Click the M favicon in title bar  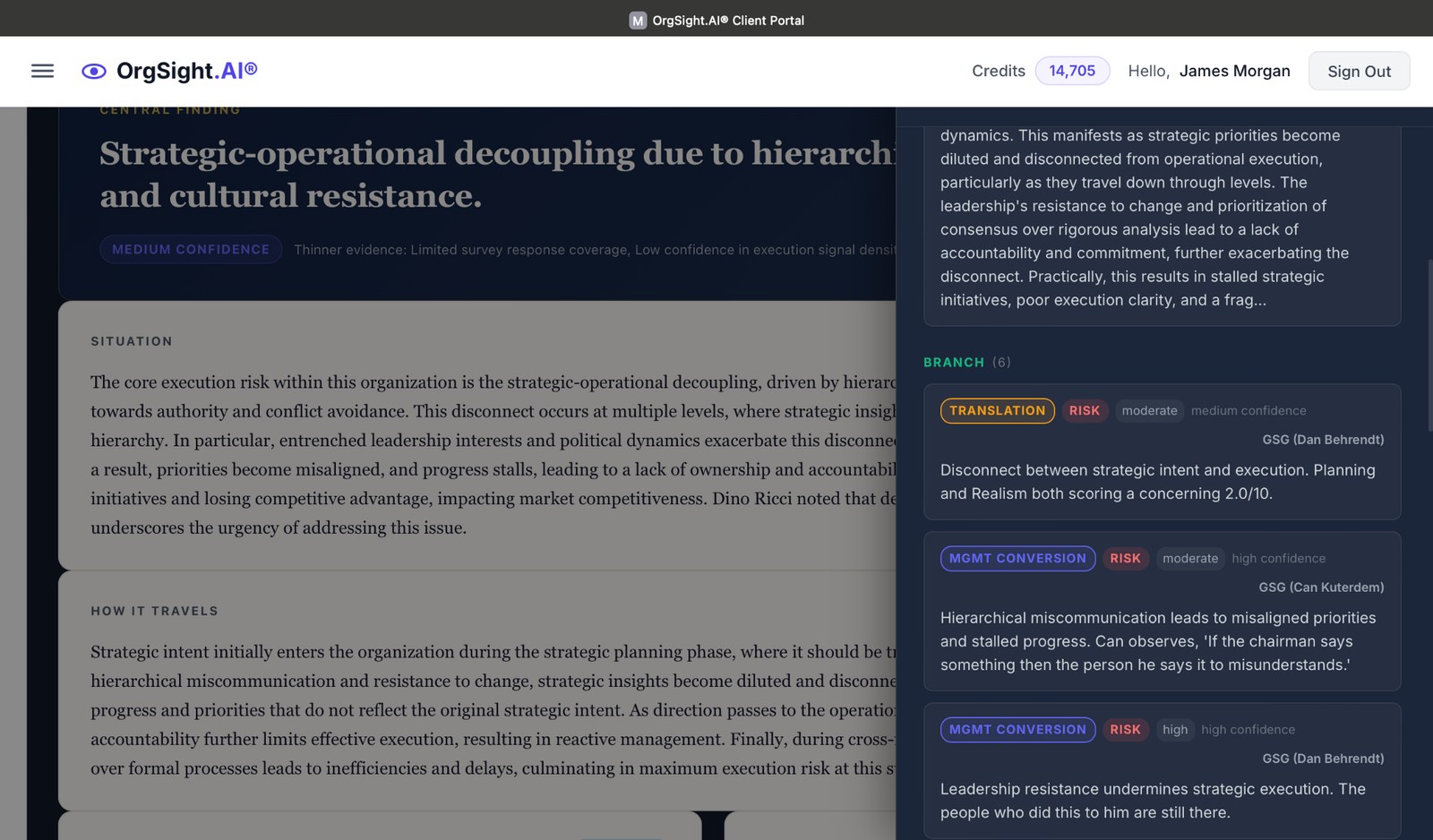pos(638,20)
